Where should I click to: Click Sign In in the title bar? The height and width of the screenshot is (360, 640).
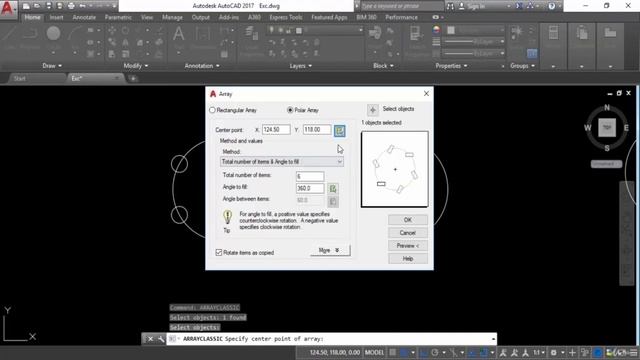(476, 6)
